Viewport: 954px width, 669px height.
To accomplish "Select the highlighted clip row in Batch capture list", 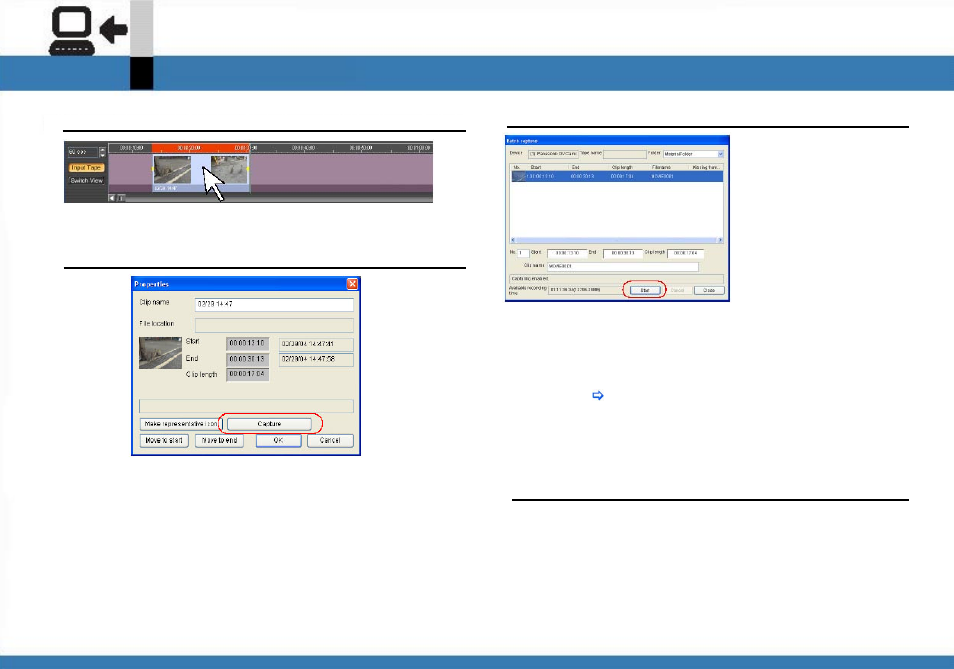I will (x=616, y=176).
